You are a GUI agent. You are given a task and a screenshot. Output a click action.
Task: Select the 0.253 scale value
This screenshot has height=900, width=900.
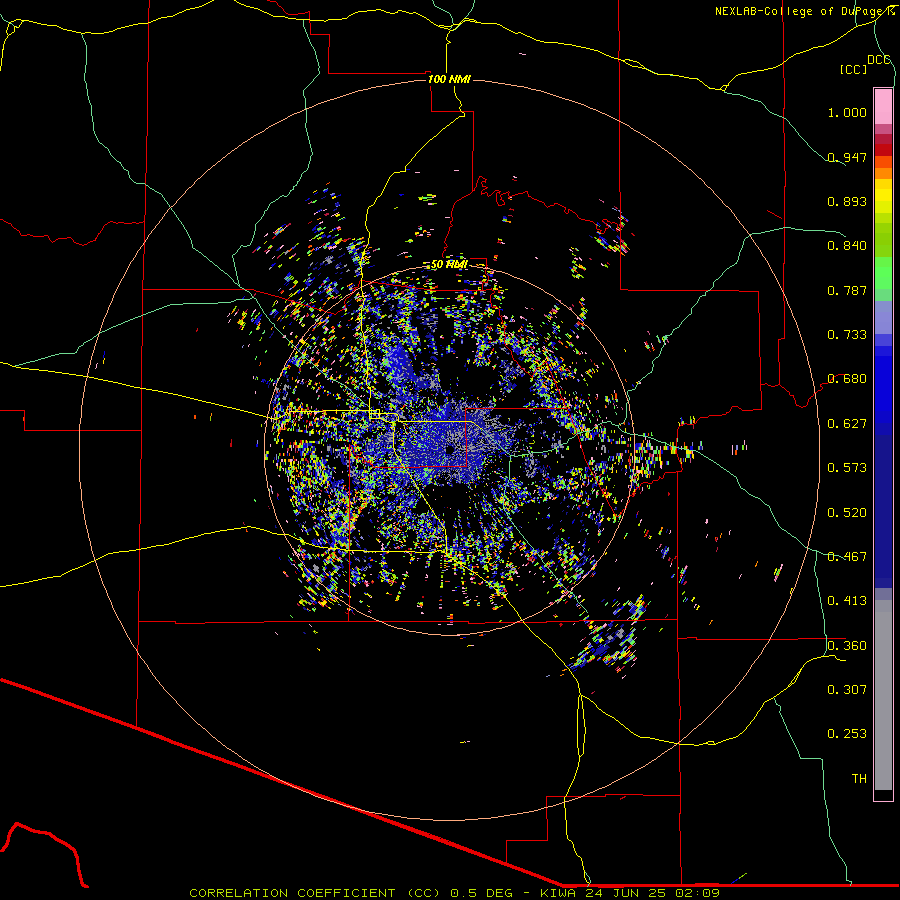(x=847, y=734)
